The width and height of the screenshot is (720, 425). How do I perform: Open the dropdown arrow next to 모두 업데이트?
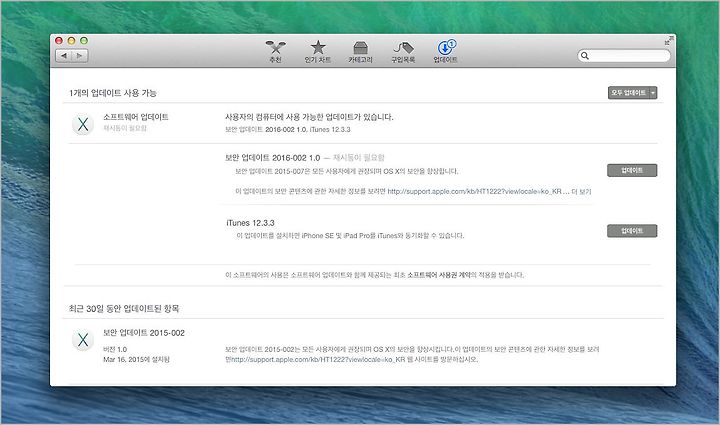[x=653, y=93]
